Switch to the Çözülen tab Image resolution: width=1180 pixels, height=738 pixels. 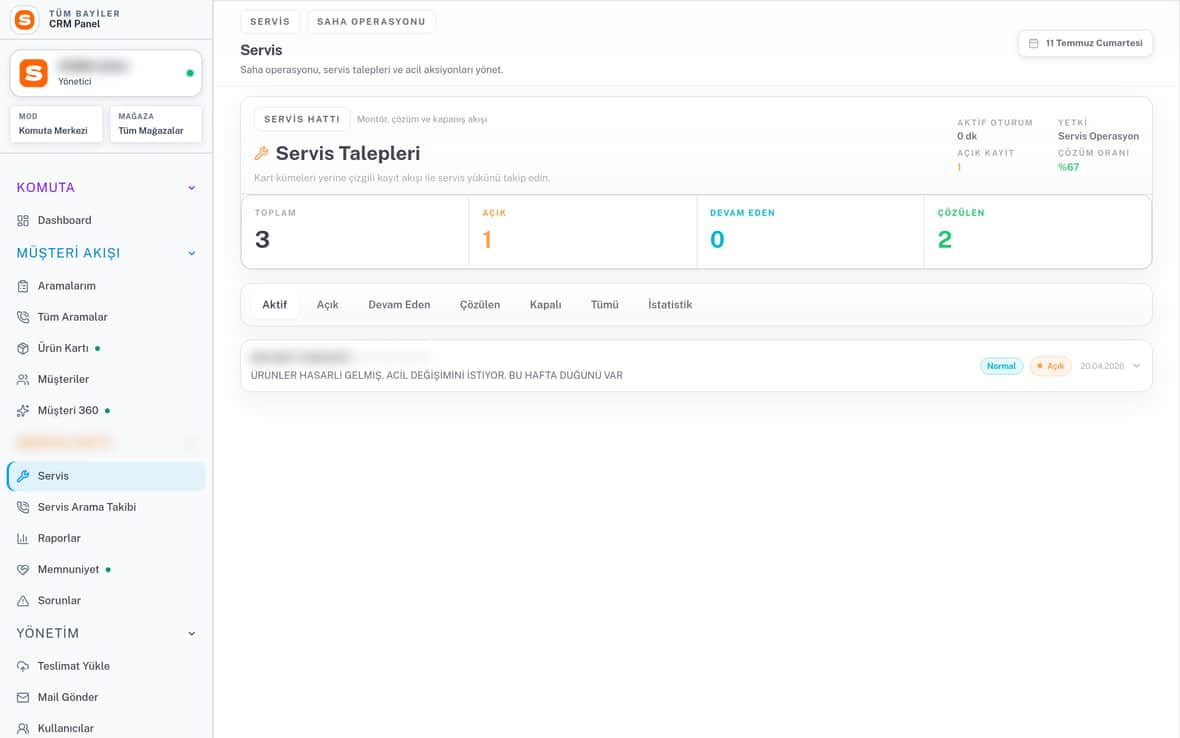point(480,305)
